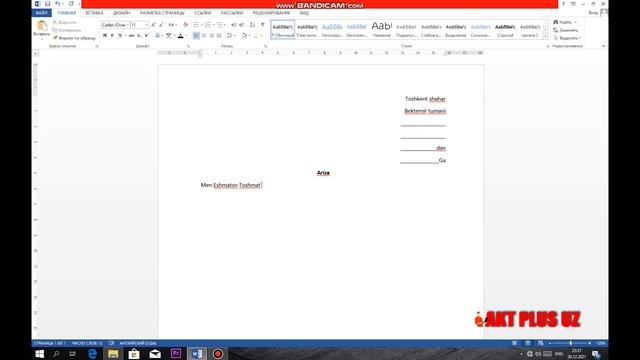640x360 pixels.
Task: Toggle Strikethrough formatting (abc)
Action: pos(131,36)
